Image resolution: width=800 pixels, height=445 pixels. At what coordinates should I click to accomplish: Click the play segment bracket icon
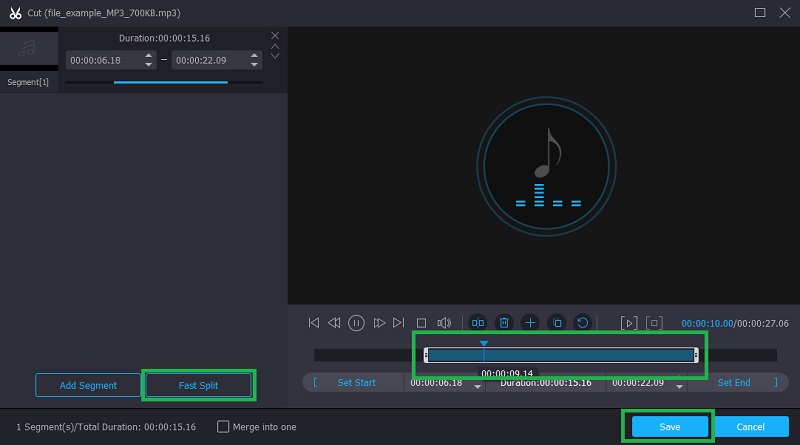coord(629,323)
